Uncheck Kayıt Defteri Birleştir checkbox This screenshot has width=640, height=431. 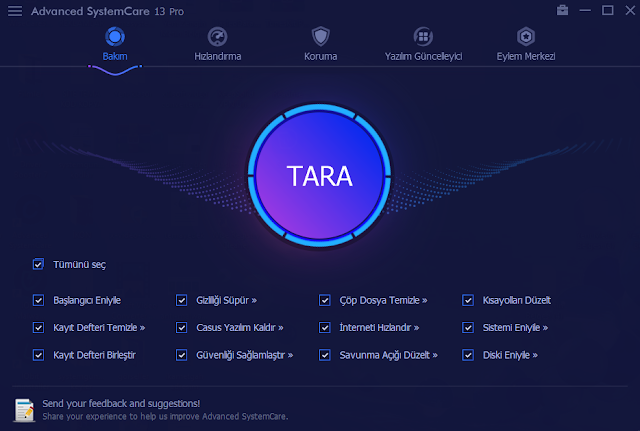click(38, 355)
